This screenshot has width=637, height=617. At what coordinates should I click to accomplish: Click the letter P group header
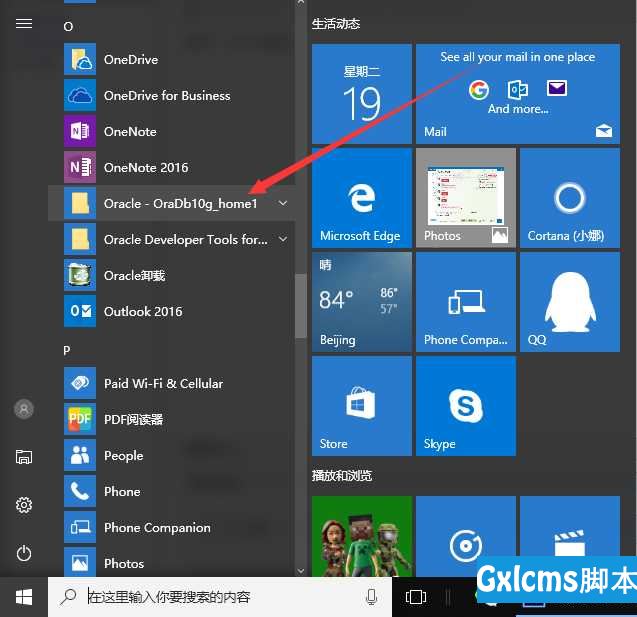click(x=67, y=350)
